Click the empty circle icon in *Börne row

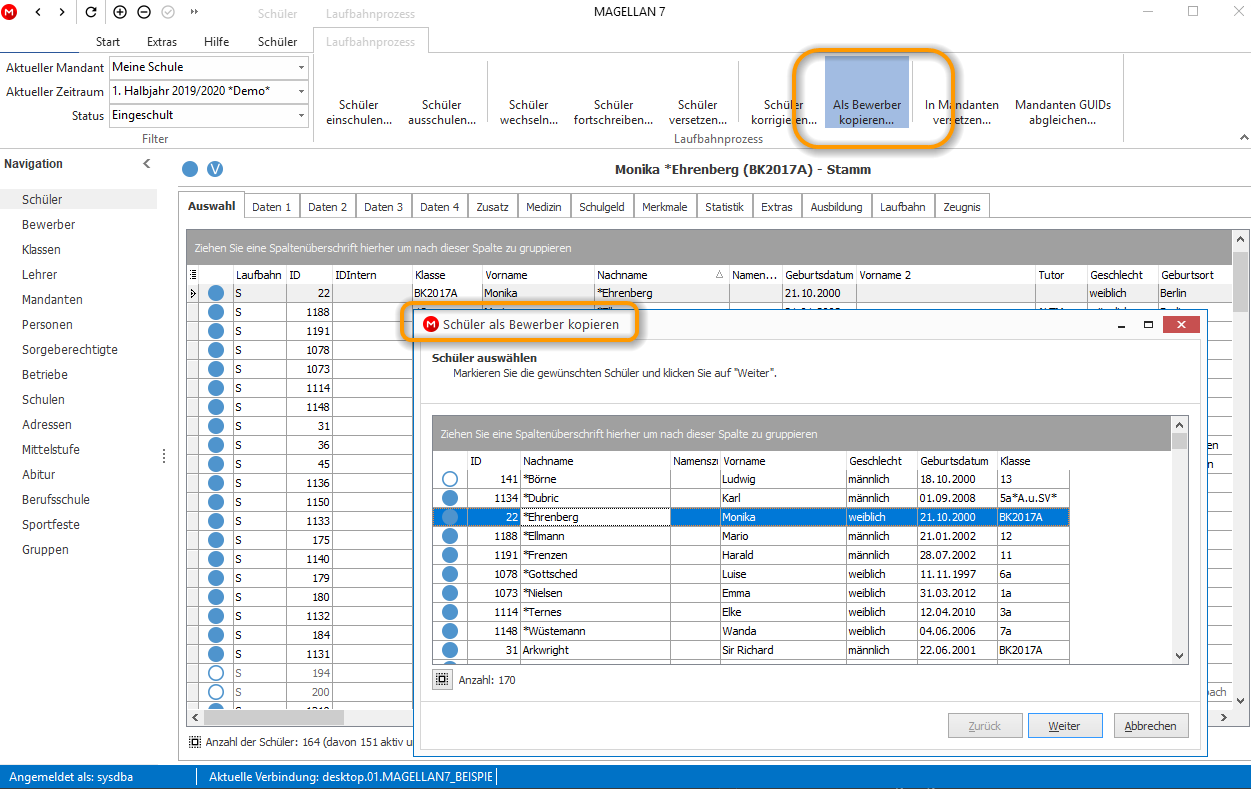450,479
